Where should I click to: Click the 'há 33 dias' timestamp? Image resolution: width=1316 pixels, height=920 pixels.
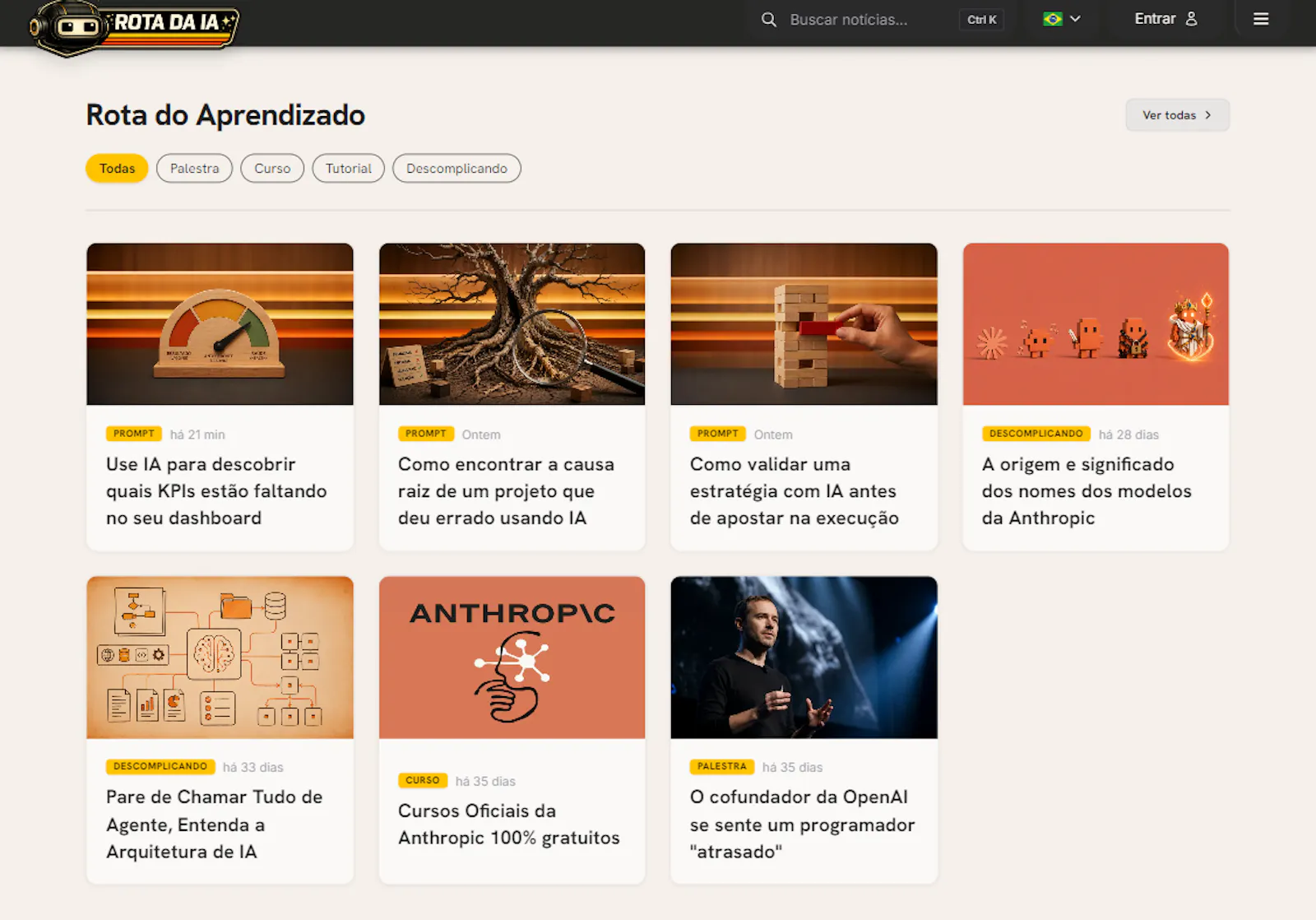(253, 767)
